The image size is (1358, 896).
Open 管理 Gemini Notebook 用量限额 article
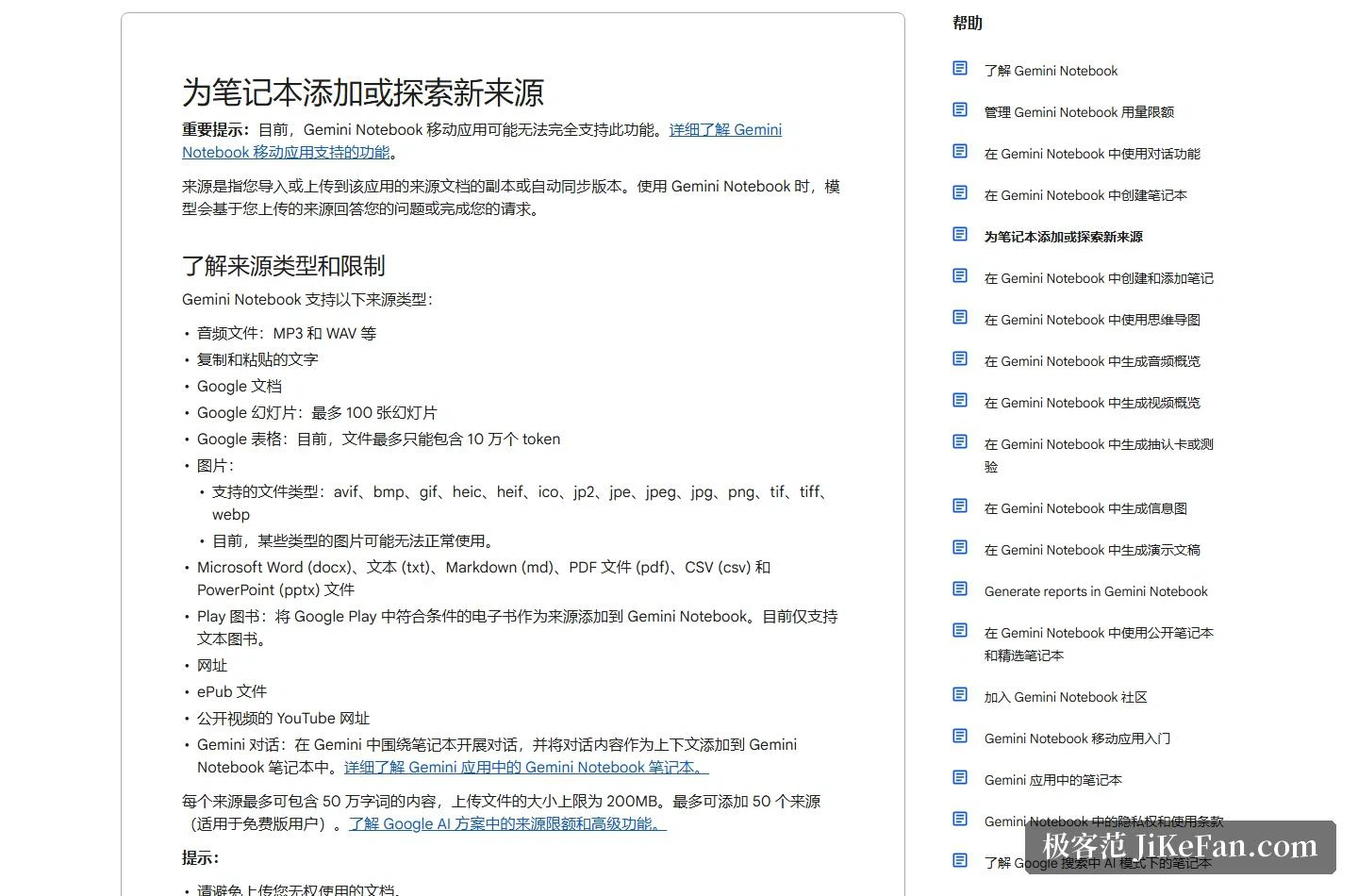pyautogui.click(x=1079, y=112)
